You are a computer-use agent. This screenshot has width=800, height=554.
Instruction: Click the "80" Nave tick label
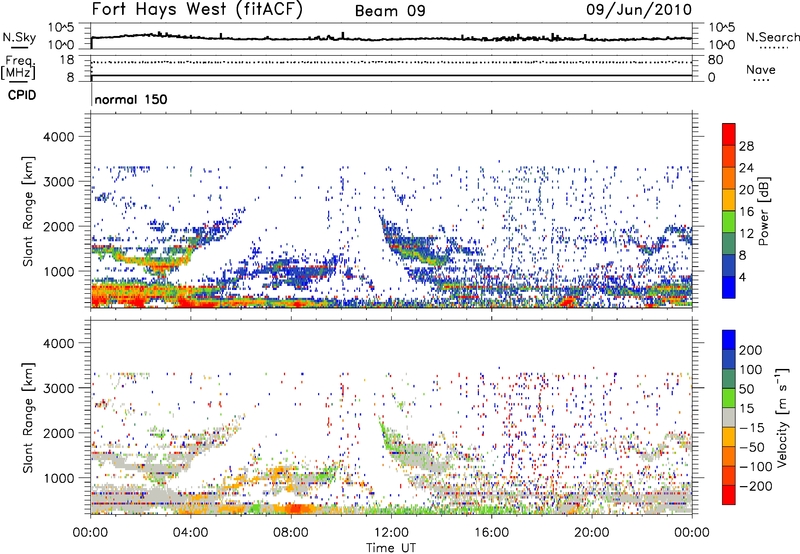pos(715,60)
